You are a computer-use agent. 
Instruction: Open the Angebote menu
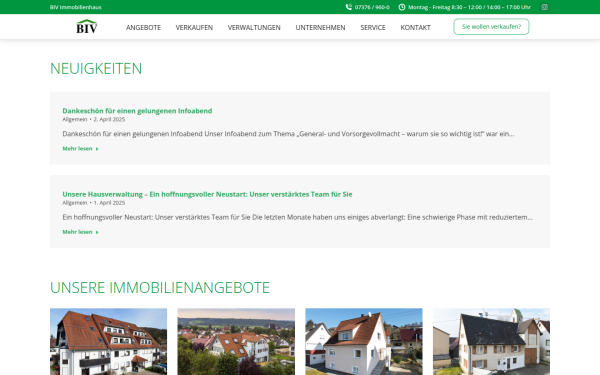pyautogui.click(x=143, y=28)
